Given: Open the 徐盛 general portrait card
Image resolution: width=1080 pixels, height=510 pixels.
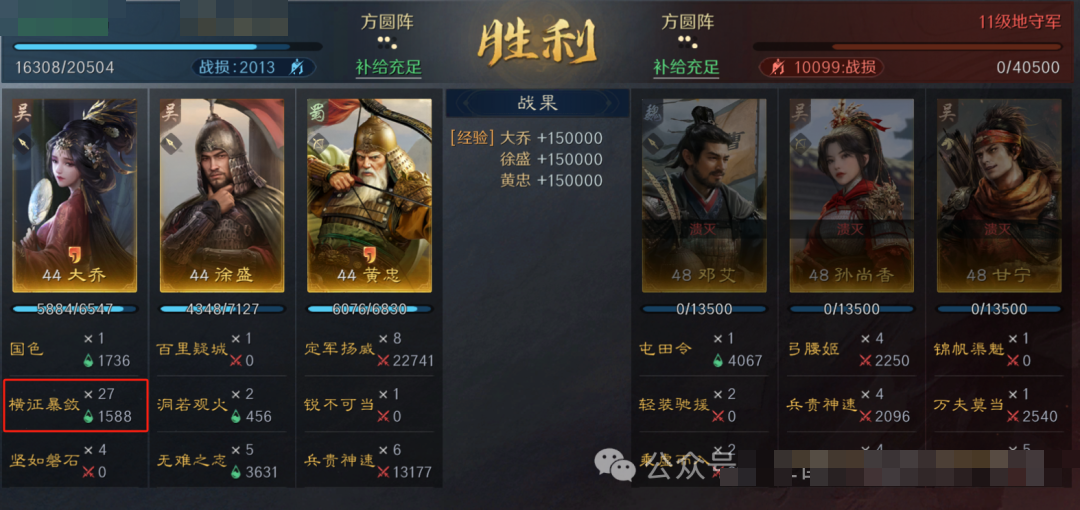Looking at the screenshot, I should pyautogui.click(x=221, y=196).
